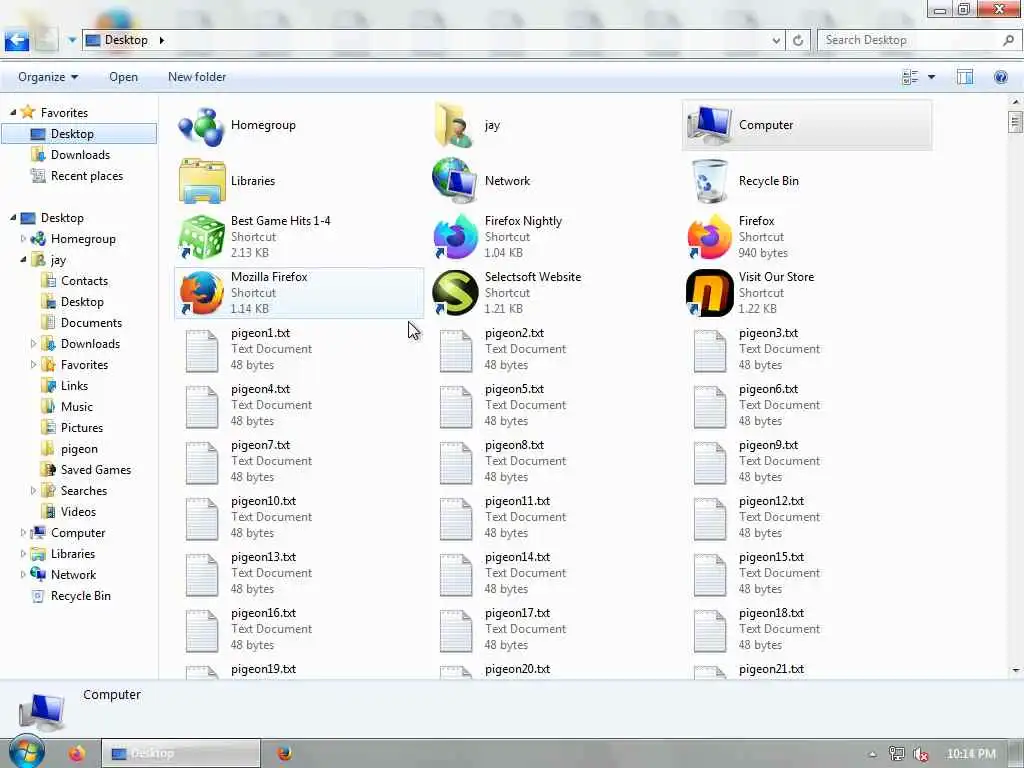
Task: Select the pigeon12.txt file icon
Action: (709, 519)
